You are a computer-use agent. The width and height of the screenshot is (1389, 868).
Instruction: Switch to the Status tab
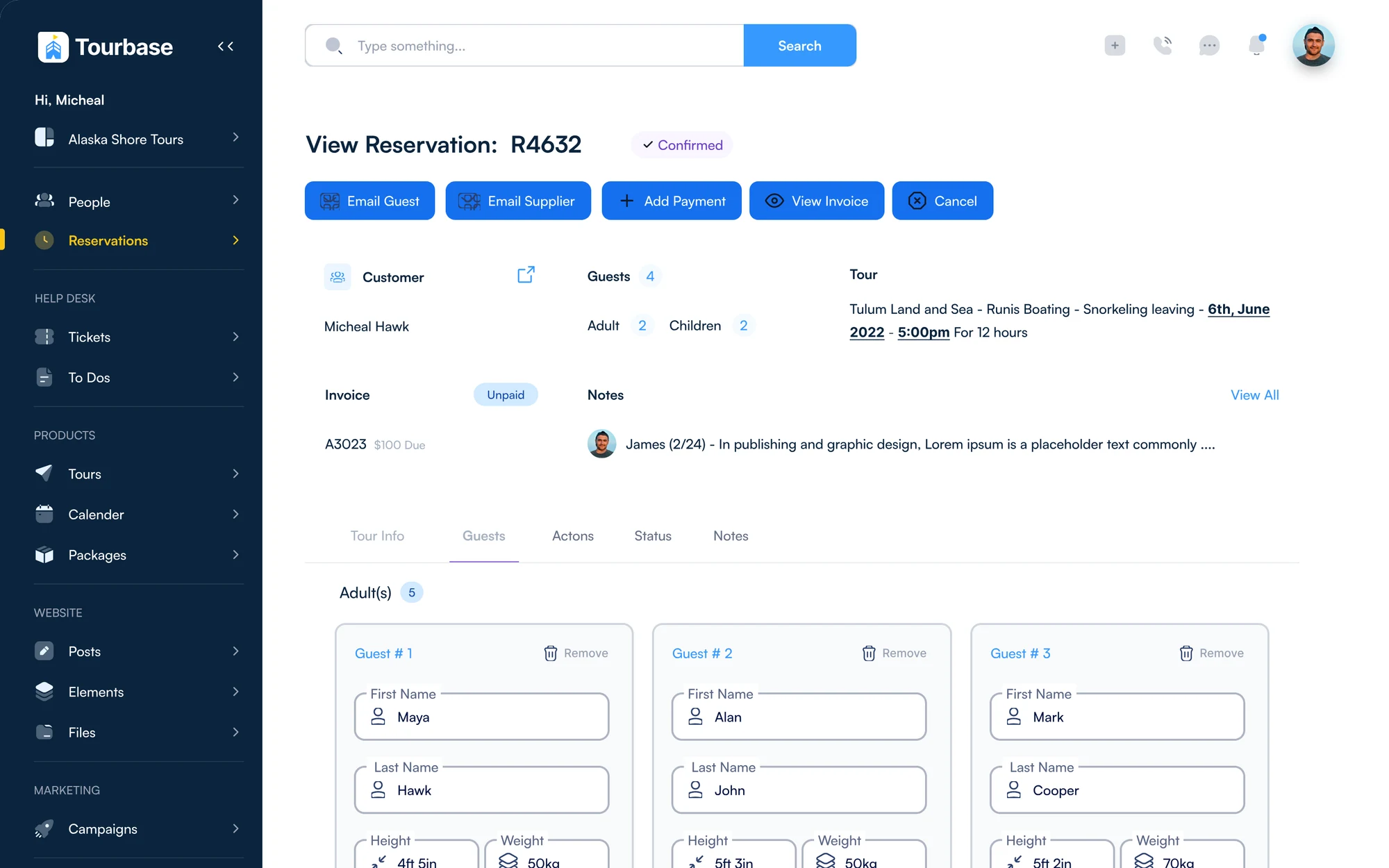(x=653, y=536)
